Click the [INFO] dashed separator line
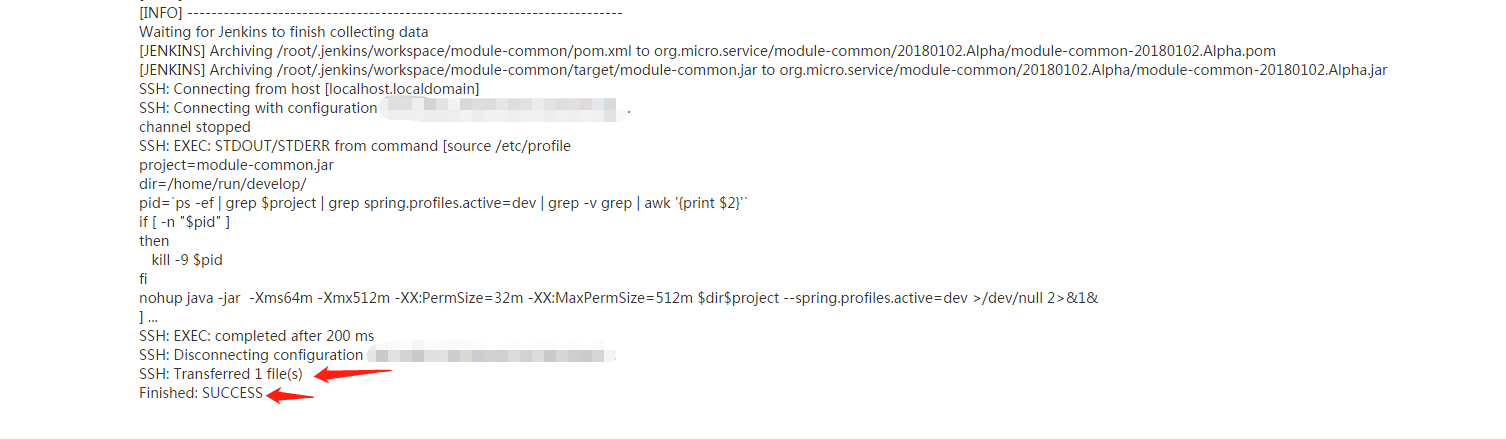The height and width of the screenshot is (440, 1506). coord(381,13)
